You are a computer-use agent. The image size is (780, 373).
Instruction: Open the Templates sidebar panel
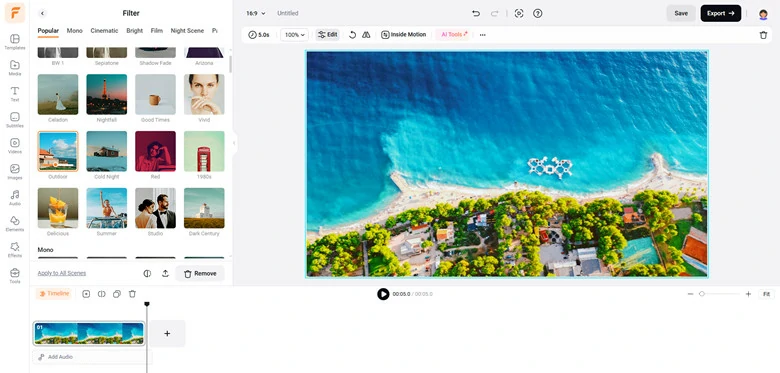point(15,42)
